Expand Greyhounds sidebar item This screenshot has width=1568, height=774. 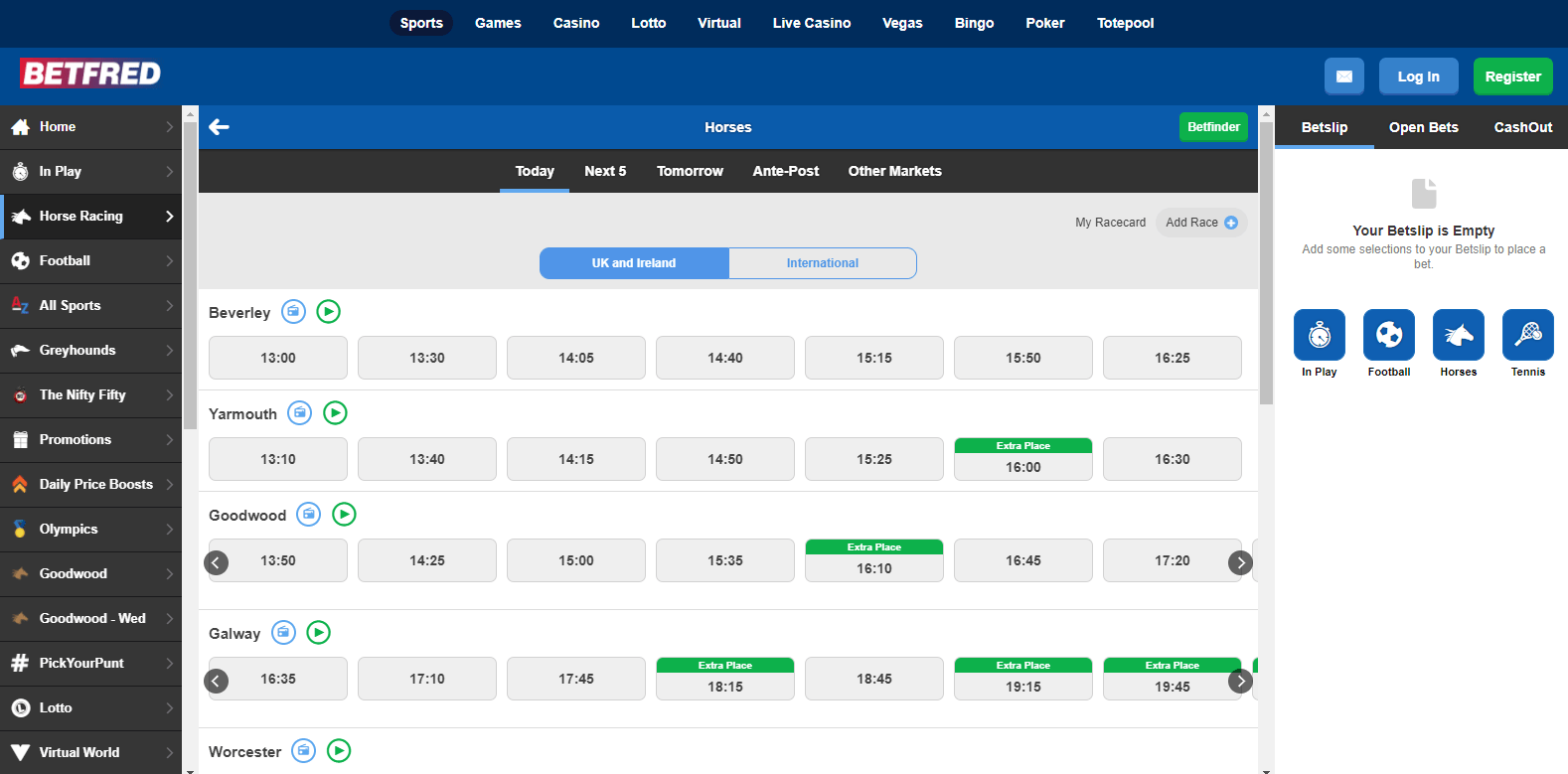point(90,351)
